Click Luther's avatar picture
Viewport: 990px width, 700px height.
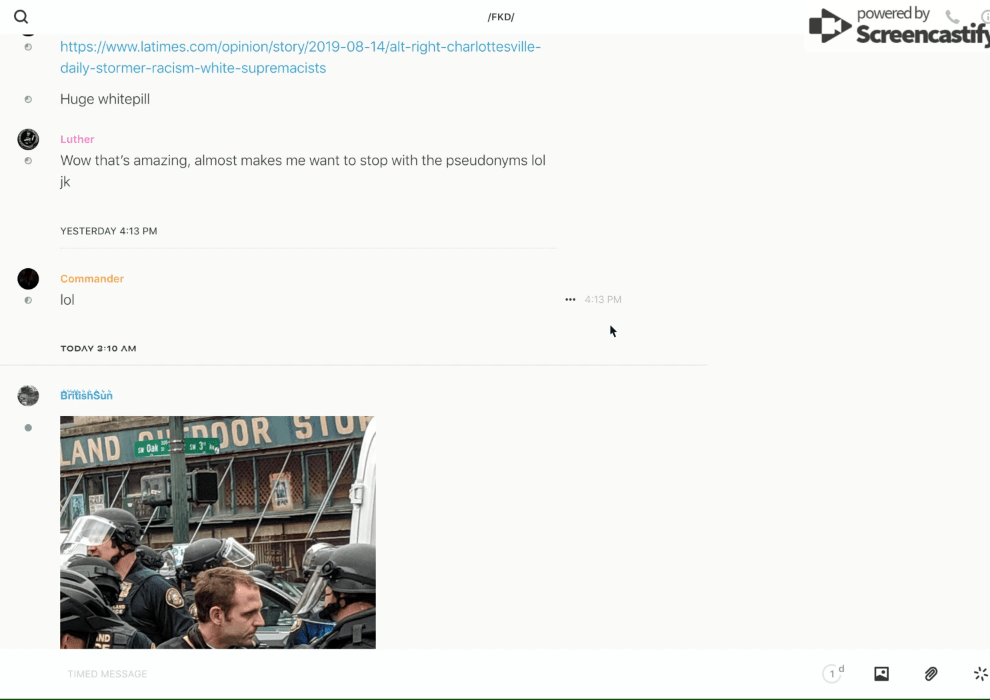28,139
